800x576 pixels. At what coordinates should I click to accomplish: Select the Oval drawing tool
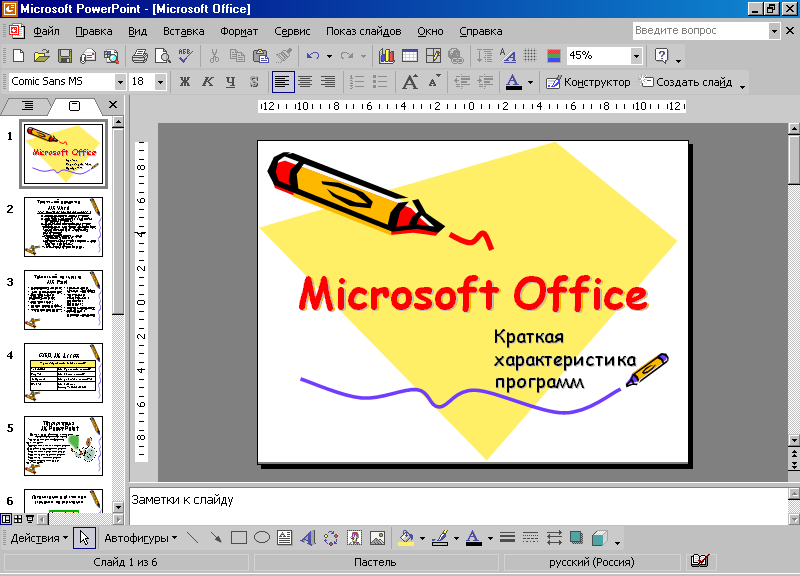(262, 538)
